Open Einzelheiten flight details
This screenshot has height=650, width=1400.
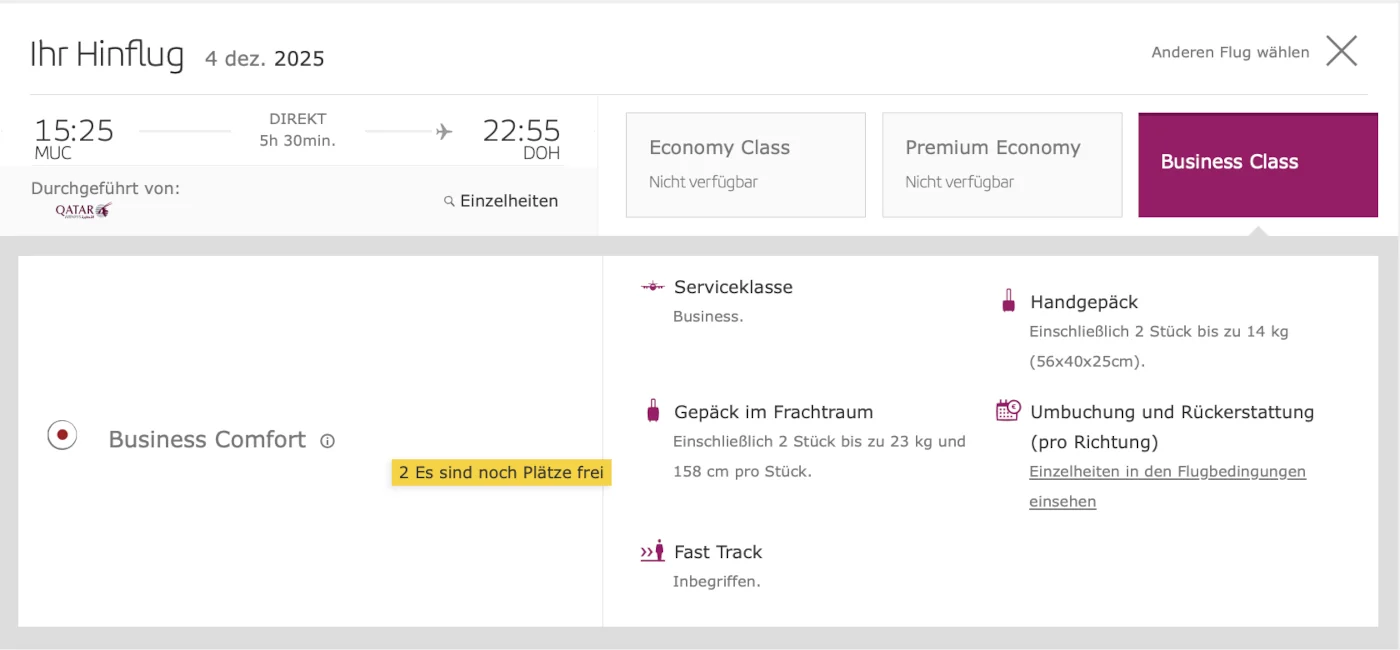click(x=508, y=201)
